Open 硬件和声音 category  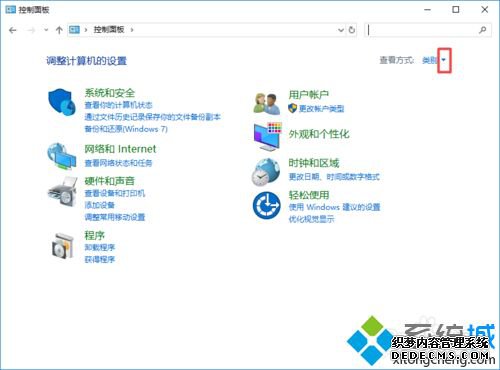pos(109,181)
